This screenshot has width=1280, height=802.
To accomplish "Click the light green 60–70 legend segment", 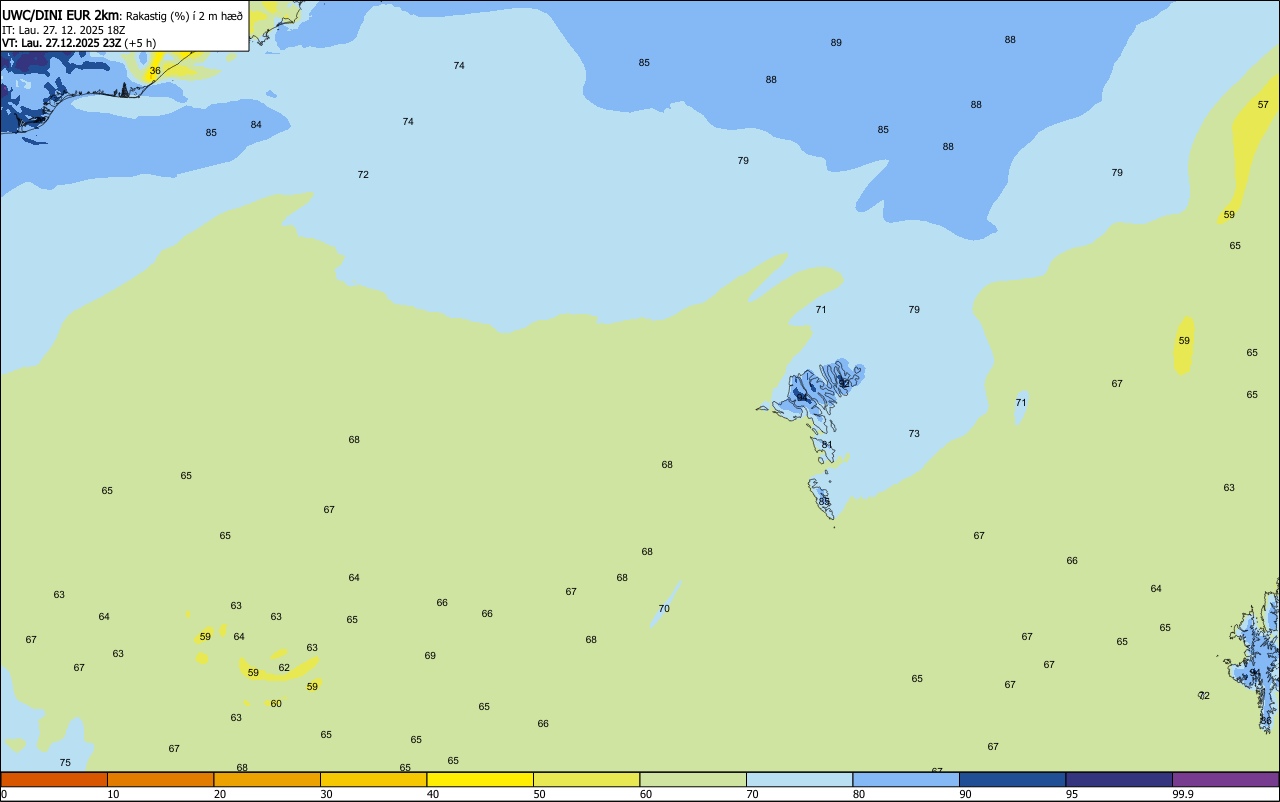I will pos(693,779).
